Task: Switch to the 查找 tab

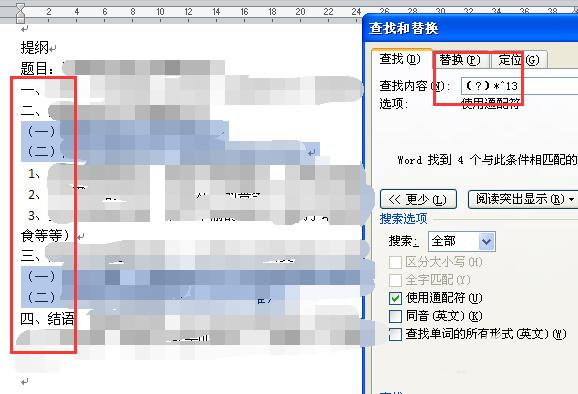Action: [x=401, y=59]
